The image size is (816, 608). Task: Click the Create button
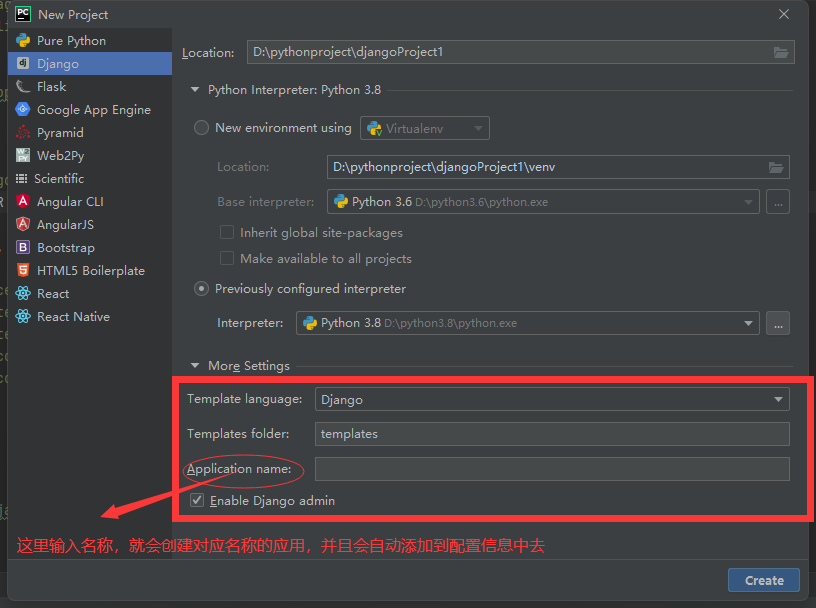click(763, 580)
